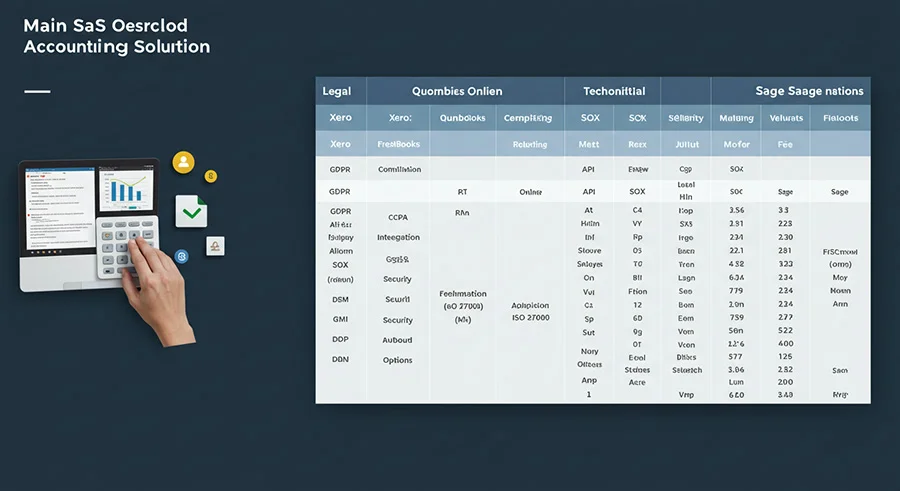900x491 pixels.
Task: Select the "Selatrch" entry
Action: pos(686,370)
